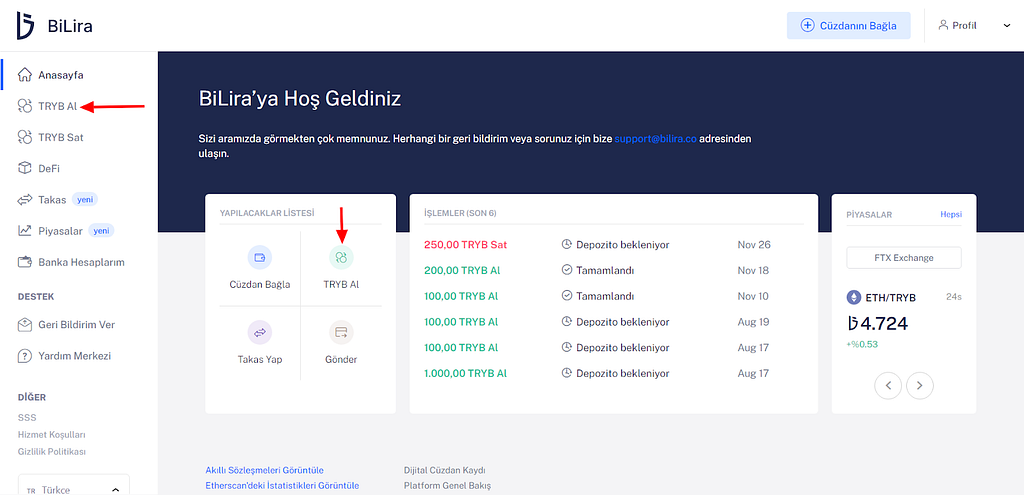Click the FTX Exchange button
This screenshot has width=1024, height=495.
(x=904, y=257)
